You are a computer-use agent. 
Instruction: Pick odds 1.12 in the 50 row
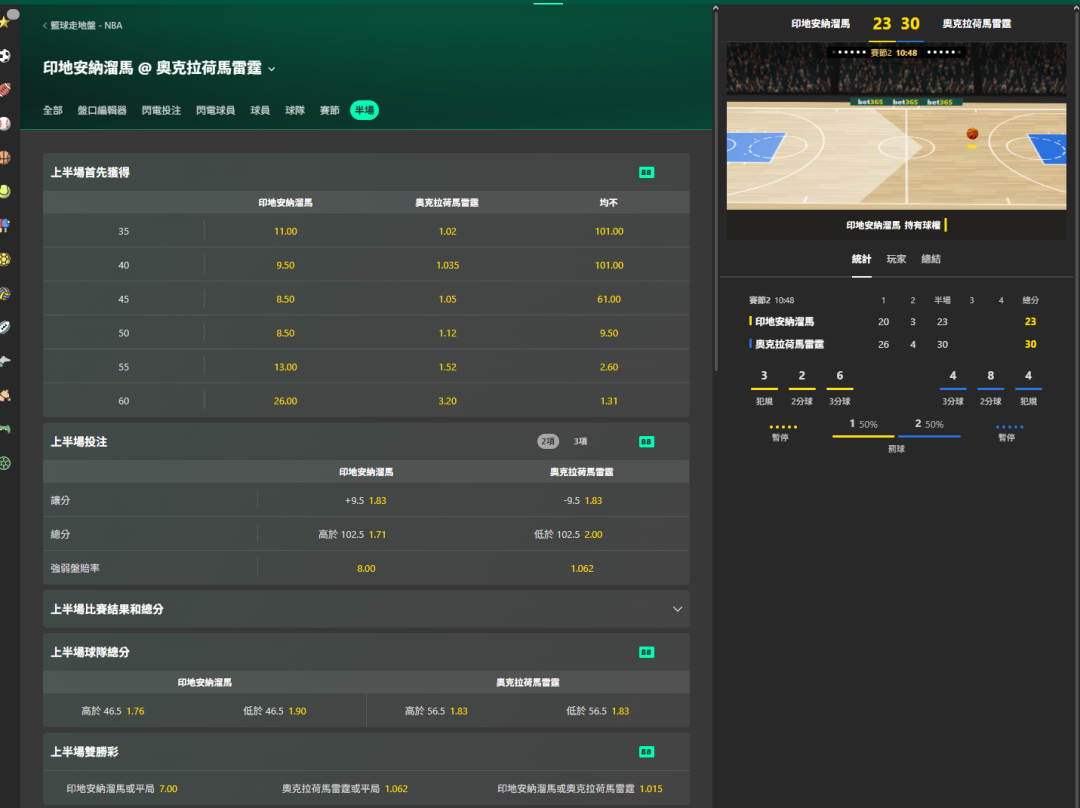448,333
